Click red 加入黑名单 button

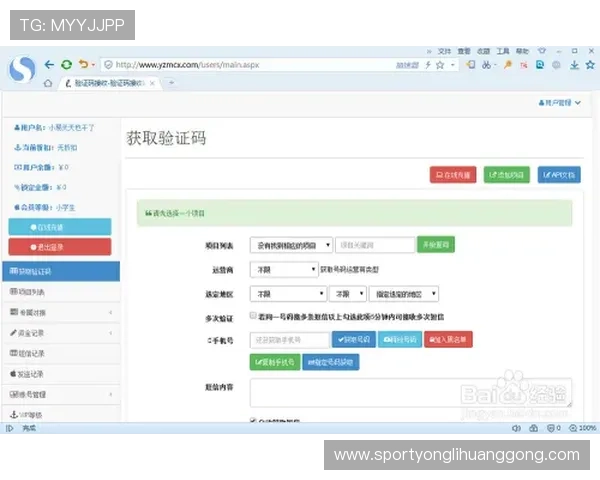(448, 340)
